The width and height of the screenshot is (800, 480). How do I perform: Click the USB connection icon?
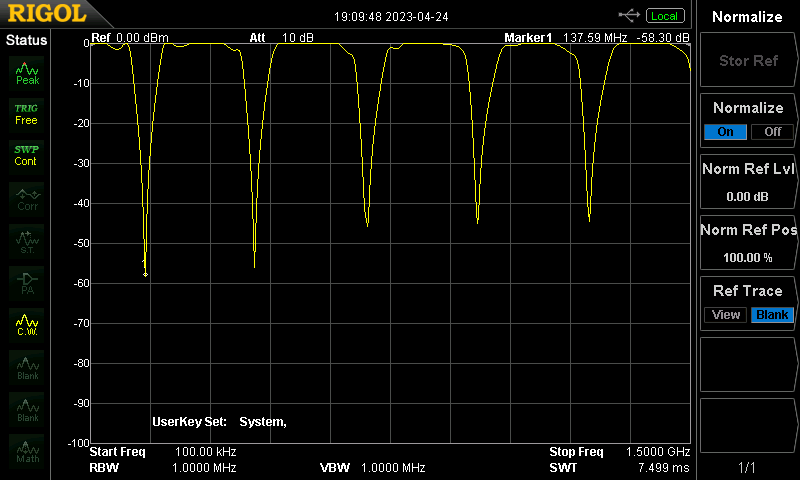point(630,15)
